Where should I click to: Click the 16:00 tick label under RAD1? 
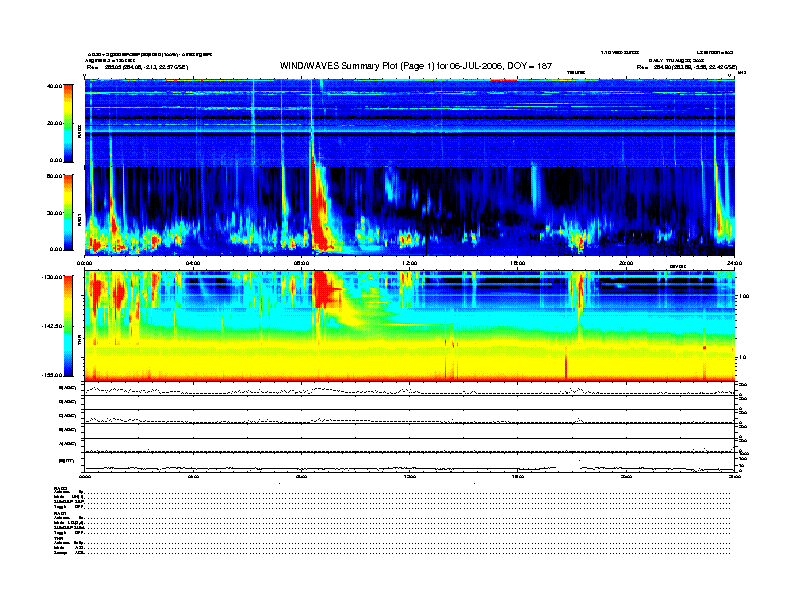[x=517, y=263]
